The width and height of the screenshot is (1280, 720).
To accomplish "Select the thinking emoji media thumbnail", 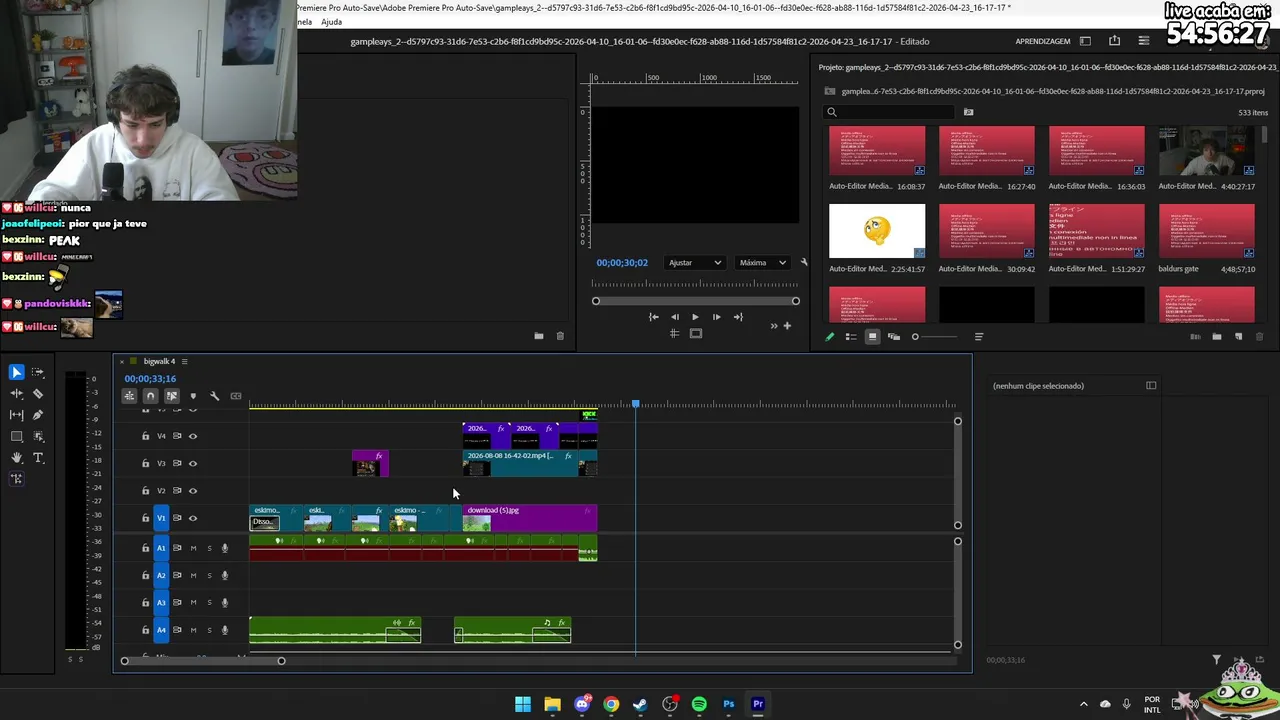I will 877,232.
